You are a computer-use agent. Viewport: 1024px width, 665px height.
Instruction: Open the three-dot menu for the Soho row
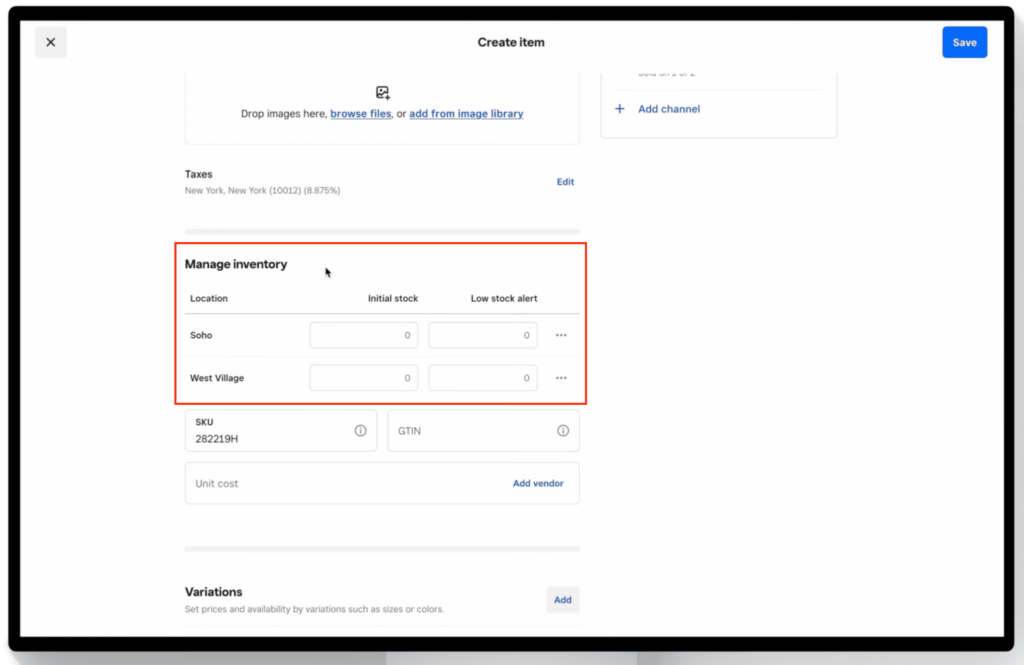(x=561, y=335)
